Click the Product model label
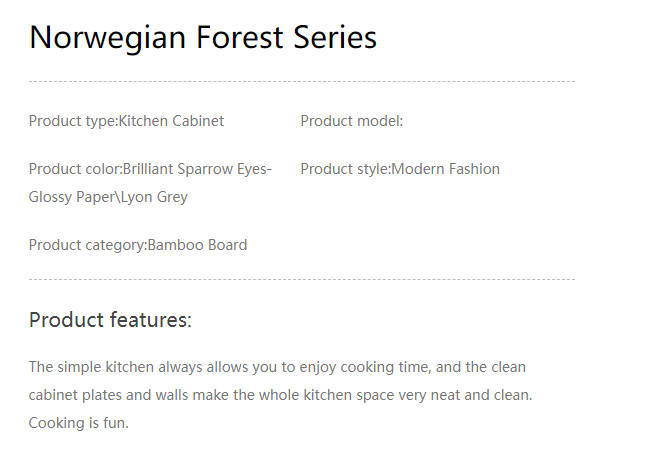 351,121
